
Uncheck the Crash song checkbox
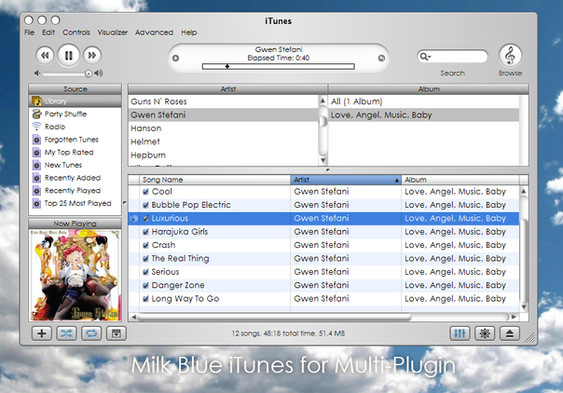[x=146, y=245]
